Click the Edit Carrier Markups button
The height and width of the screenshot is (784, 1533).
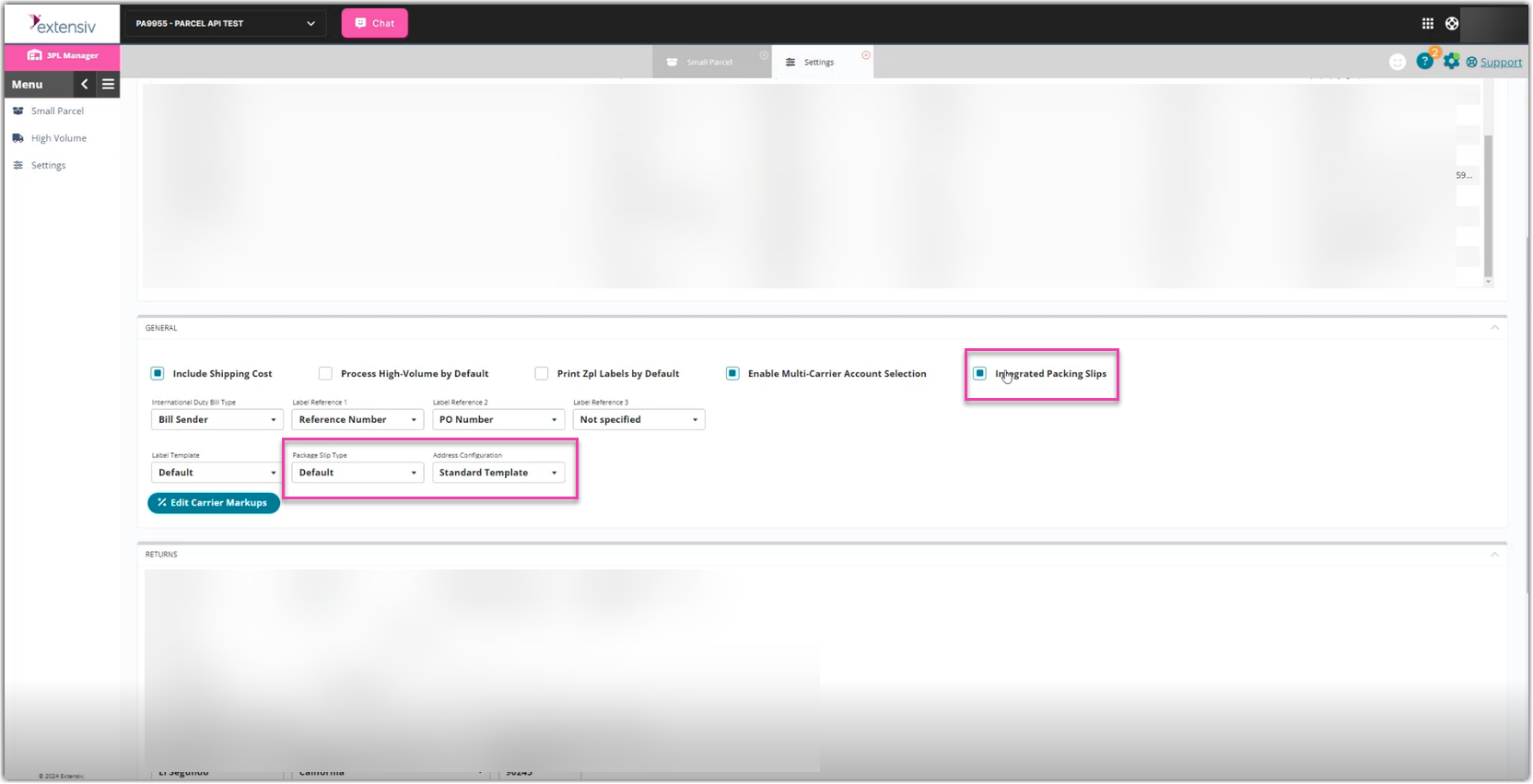pyautogui.click(x=214, y=503)
